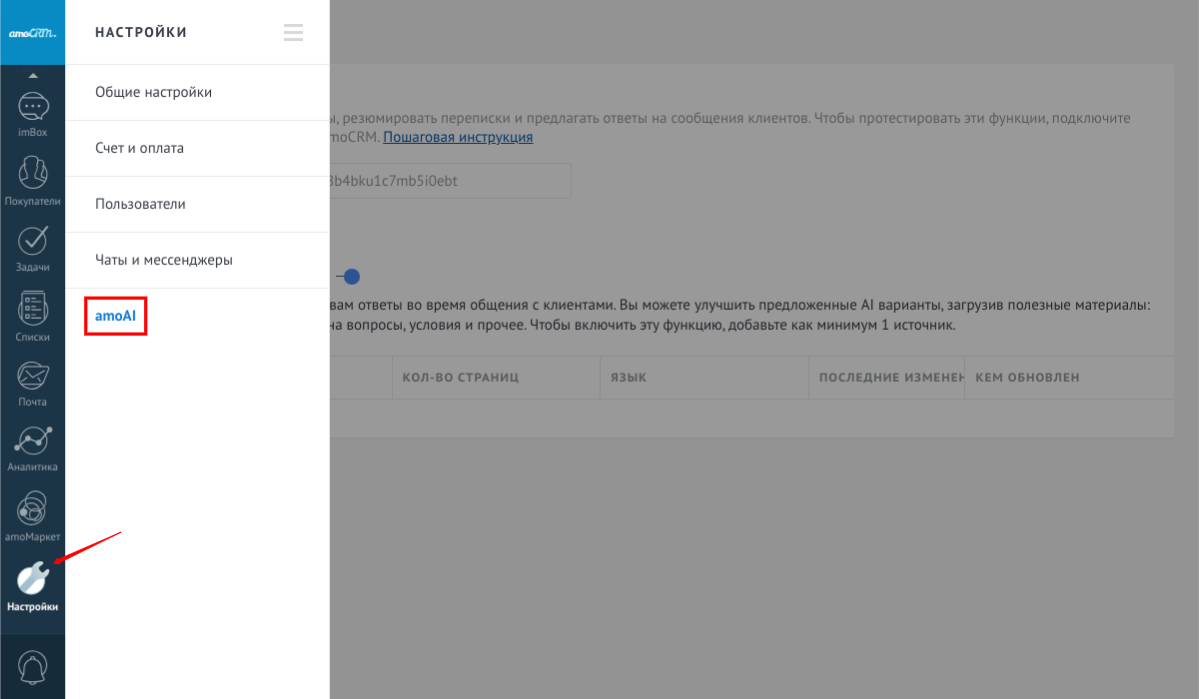Open the notifications bell icon
Viewport: 1199px width, 699px height.
pos(32,666)
